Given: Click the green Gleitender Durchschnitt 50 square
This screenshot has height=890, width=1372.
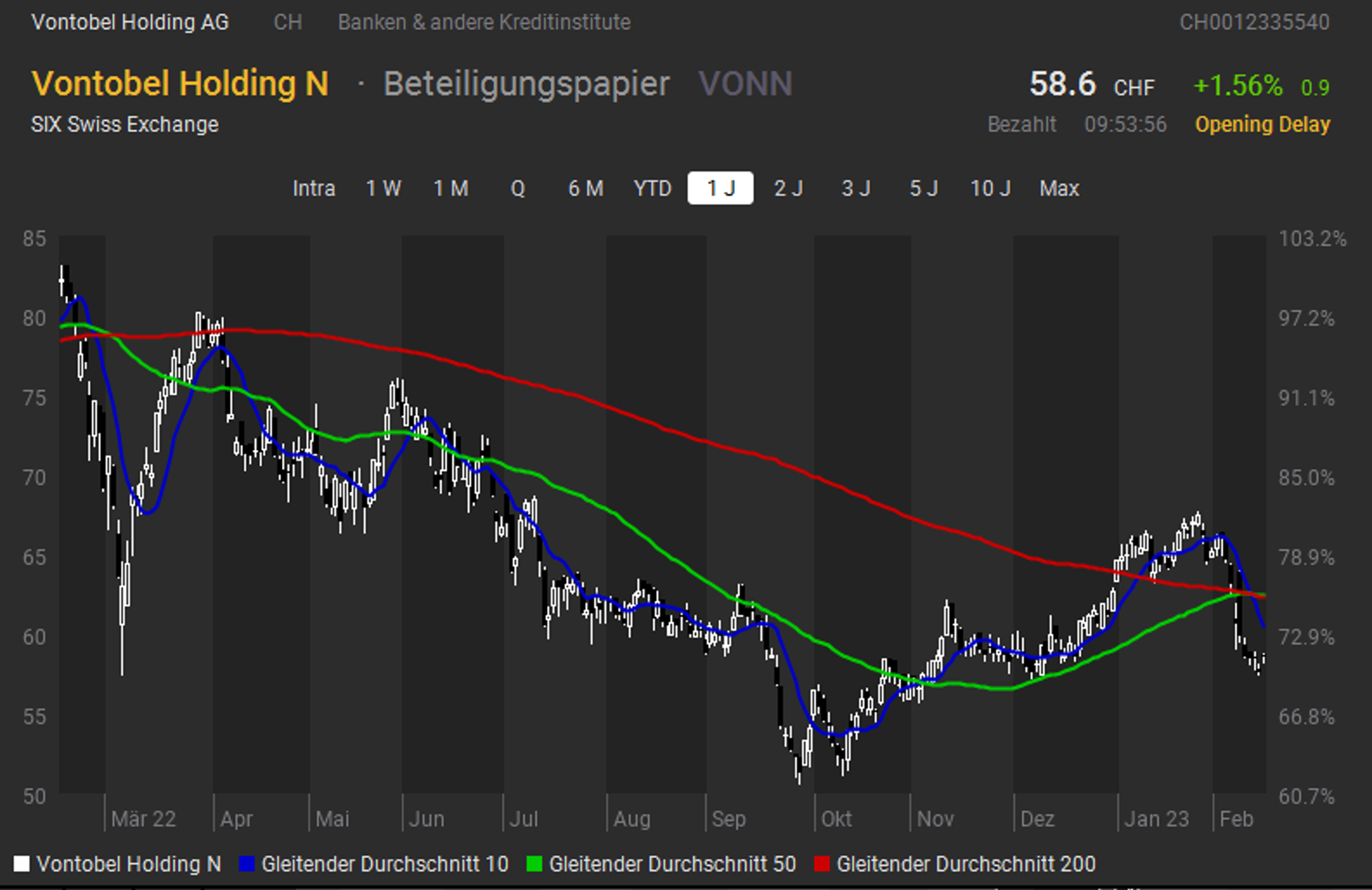Looking at the screenshot, I should tap(534, 864).
